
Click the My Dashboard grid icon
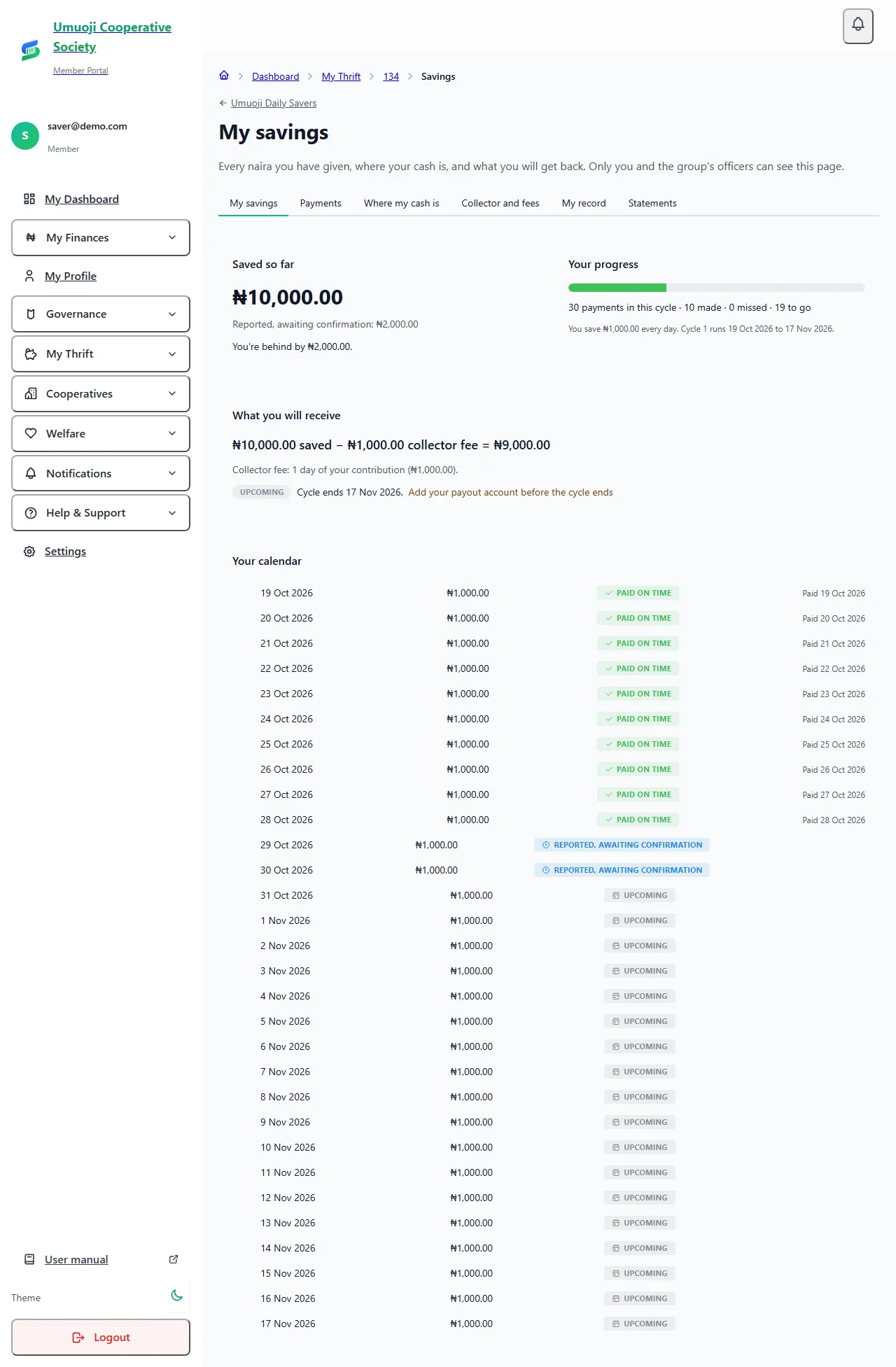pyautogui.click(x=29, y=199)
